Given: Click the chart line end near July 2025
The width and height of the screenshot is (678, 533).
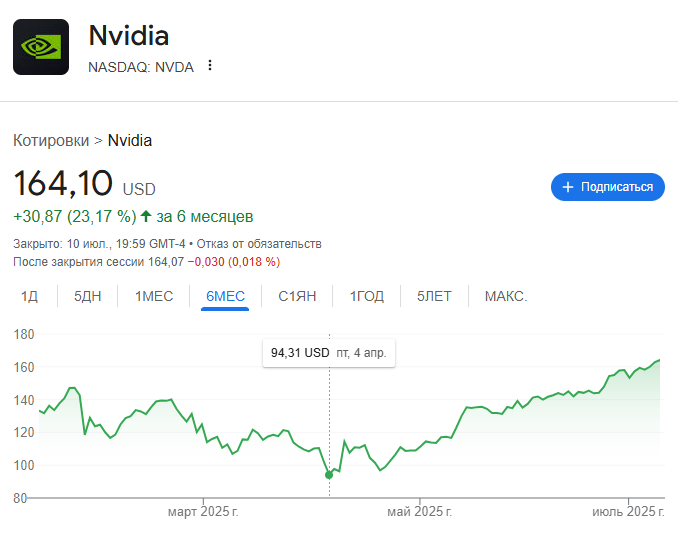Looking at the screenshot, I should coord(659,360).
